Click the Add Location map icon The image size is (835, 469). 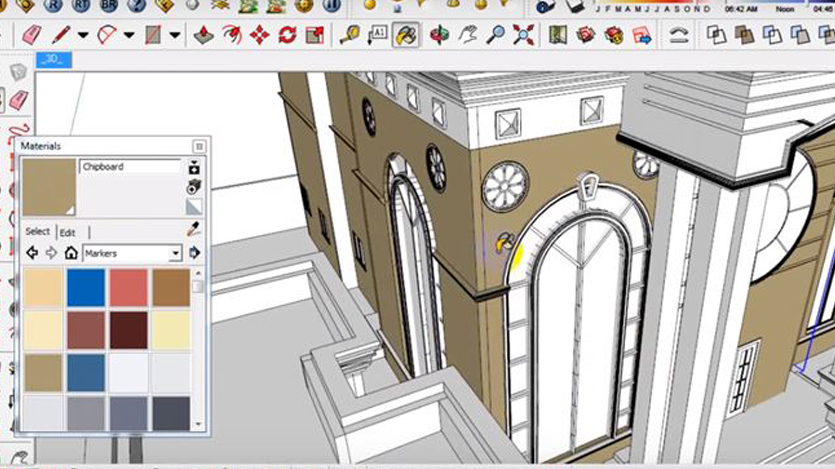(558, 35)
